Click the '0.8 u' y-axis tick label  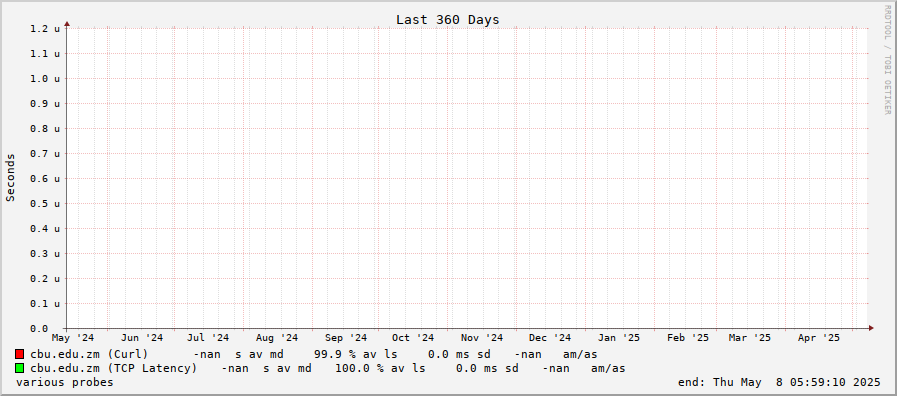pyautogui.click(x=45, y=128)
